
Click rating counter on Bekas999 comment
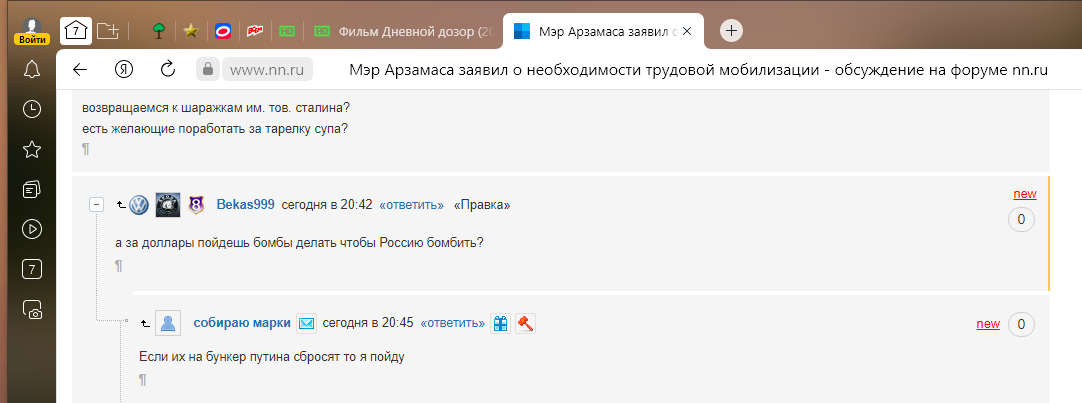tap(1021, 220)
